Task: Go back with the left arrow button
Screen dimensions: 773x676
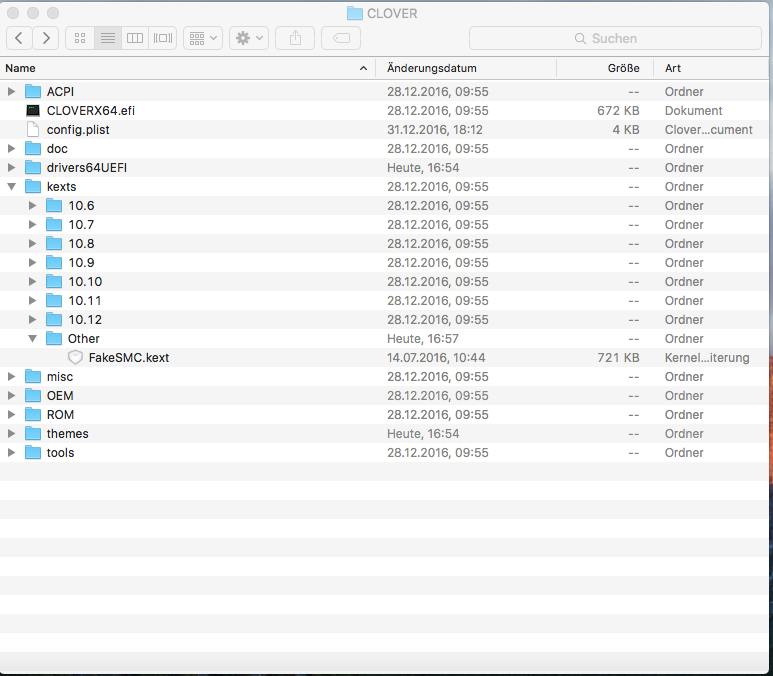Action: click(19, 38)
